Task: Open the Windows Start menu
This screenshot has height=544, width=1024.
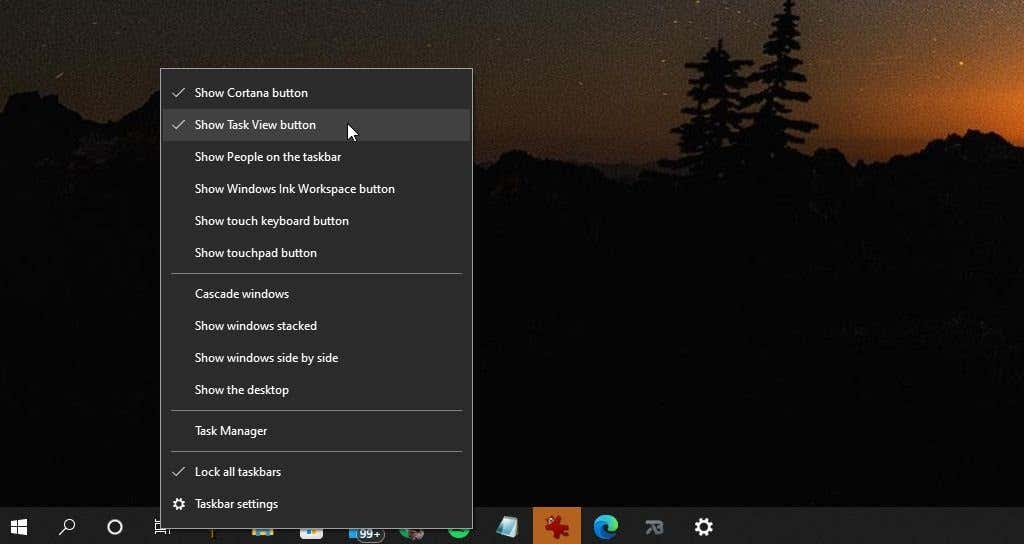Action: click(19, 527)
